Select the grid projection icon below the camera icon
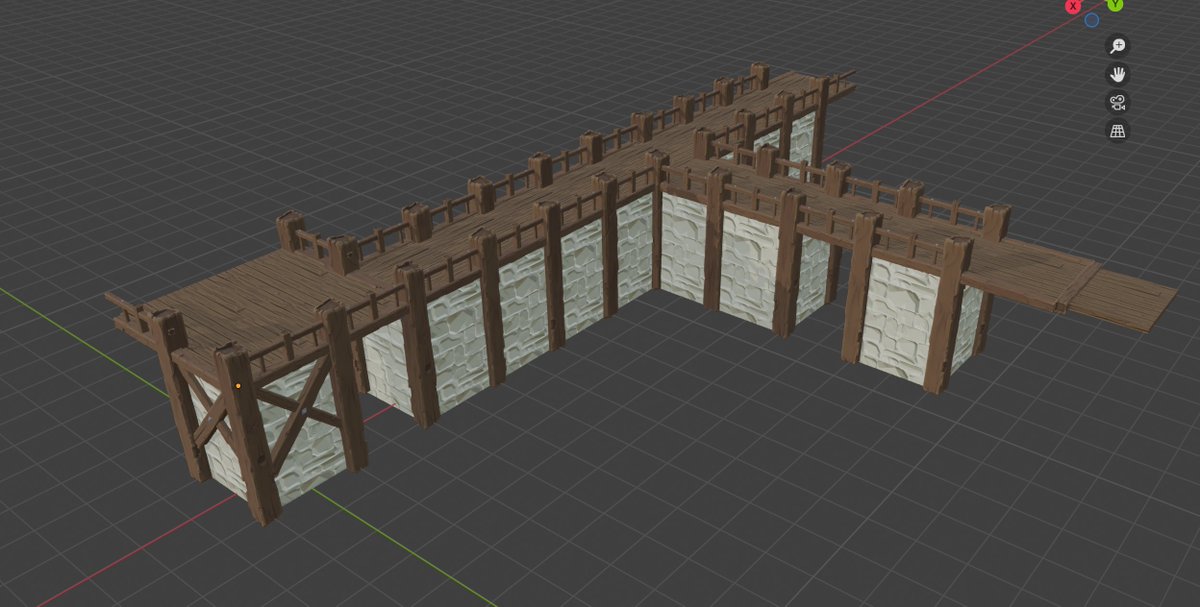The height and width of the screenshot is (607, 1200). [1117, 129]
